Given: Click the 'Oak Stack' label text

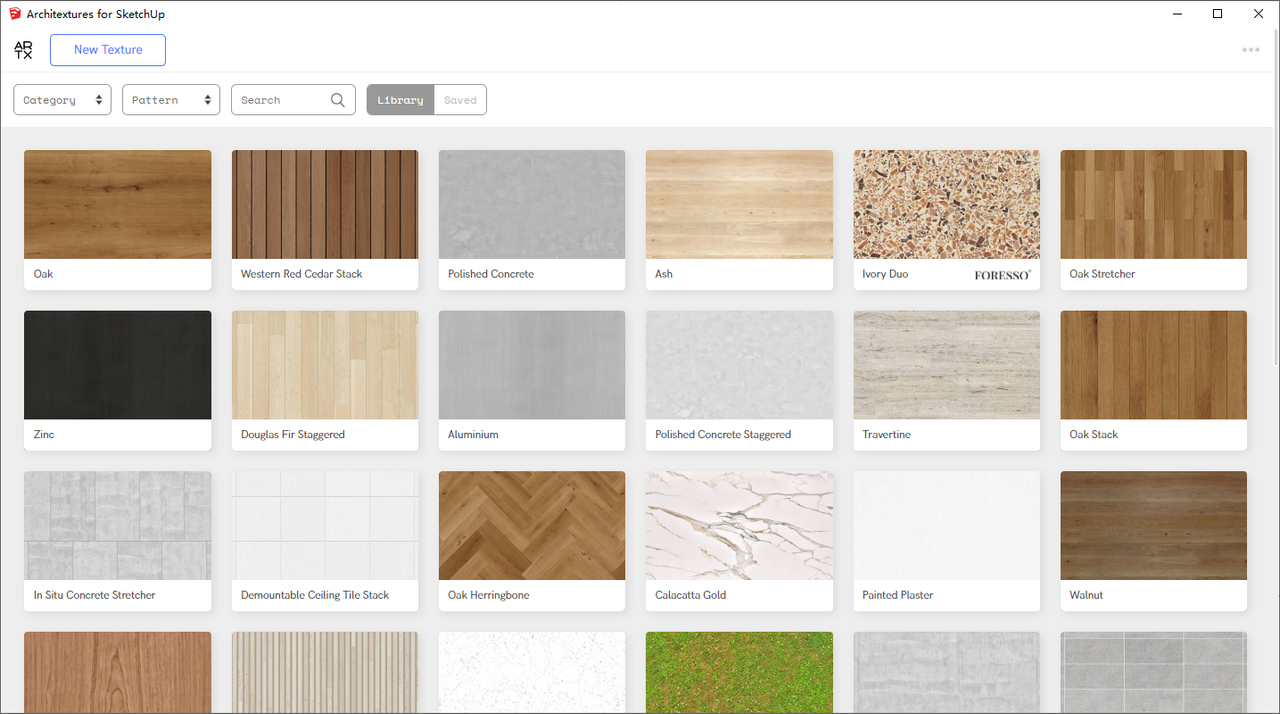Looking at the screenshot, I should [1094, 435].
